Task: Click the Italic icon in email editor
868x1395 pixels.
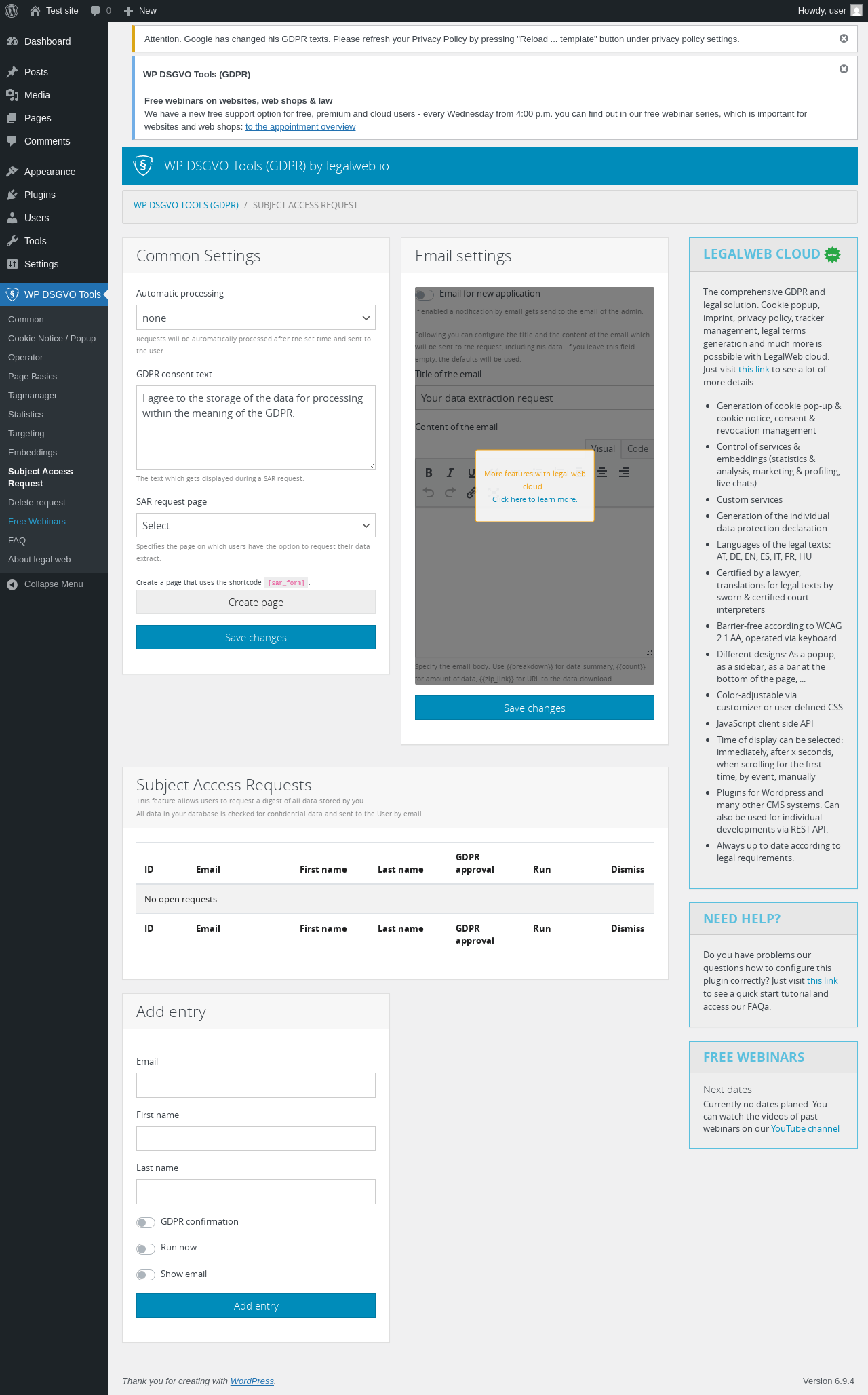Action: (x=450, y=473)
